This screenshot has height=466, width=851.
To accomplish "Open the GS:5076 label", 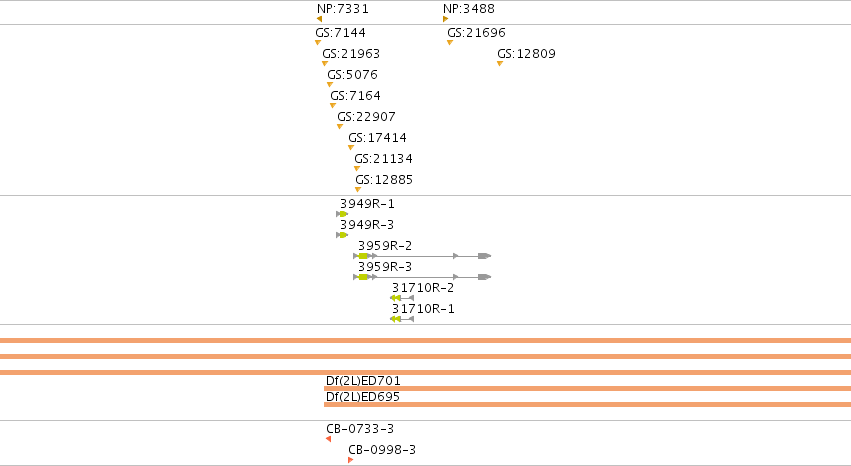I will (353, 74).
